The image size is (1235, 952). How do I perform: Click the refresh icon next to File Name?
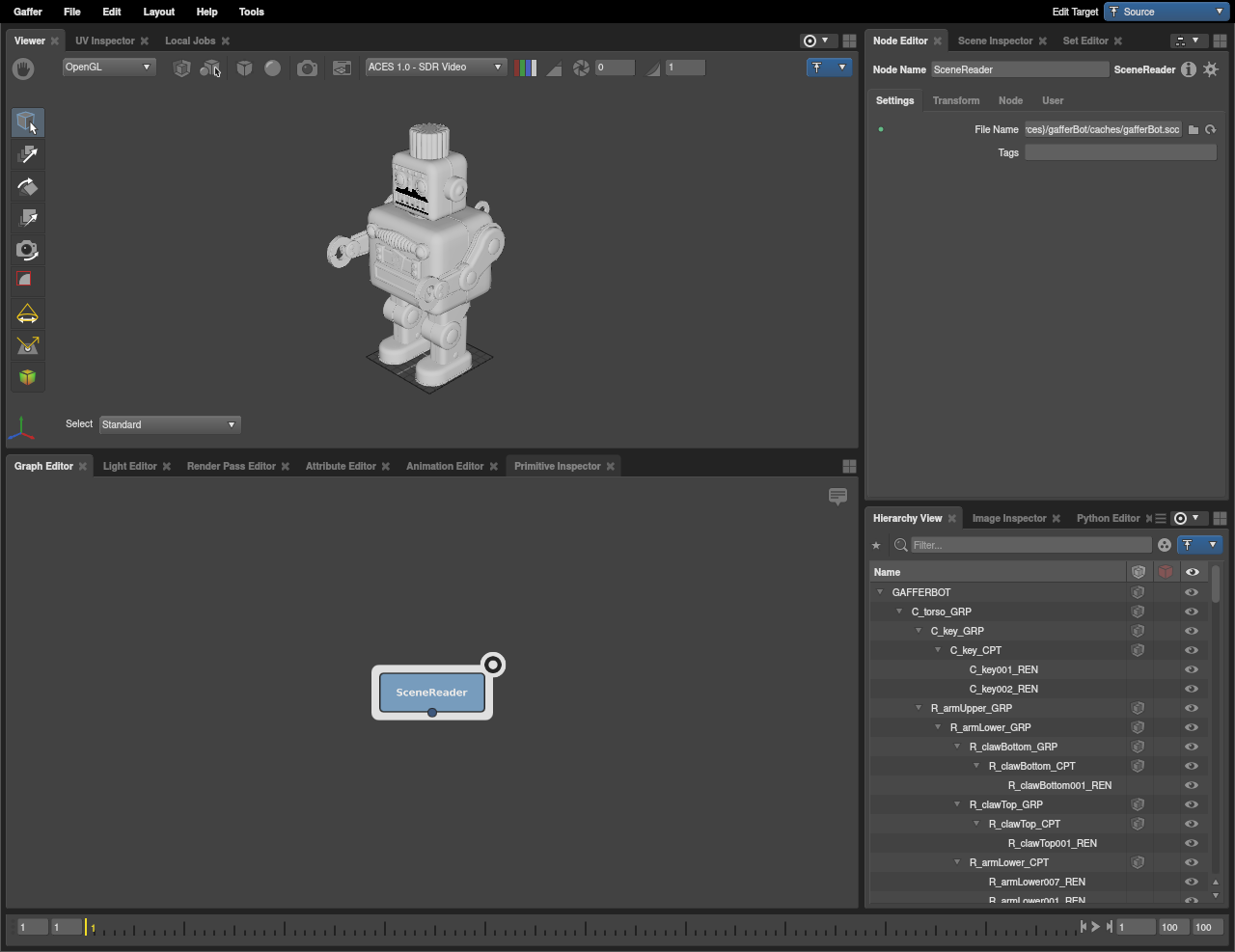[x=1211, y=129]
